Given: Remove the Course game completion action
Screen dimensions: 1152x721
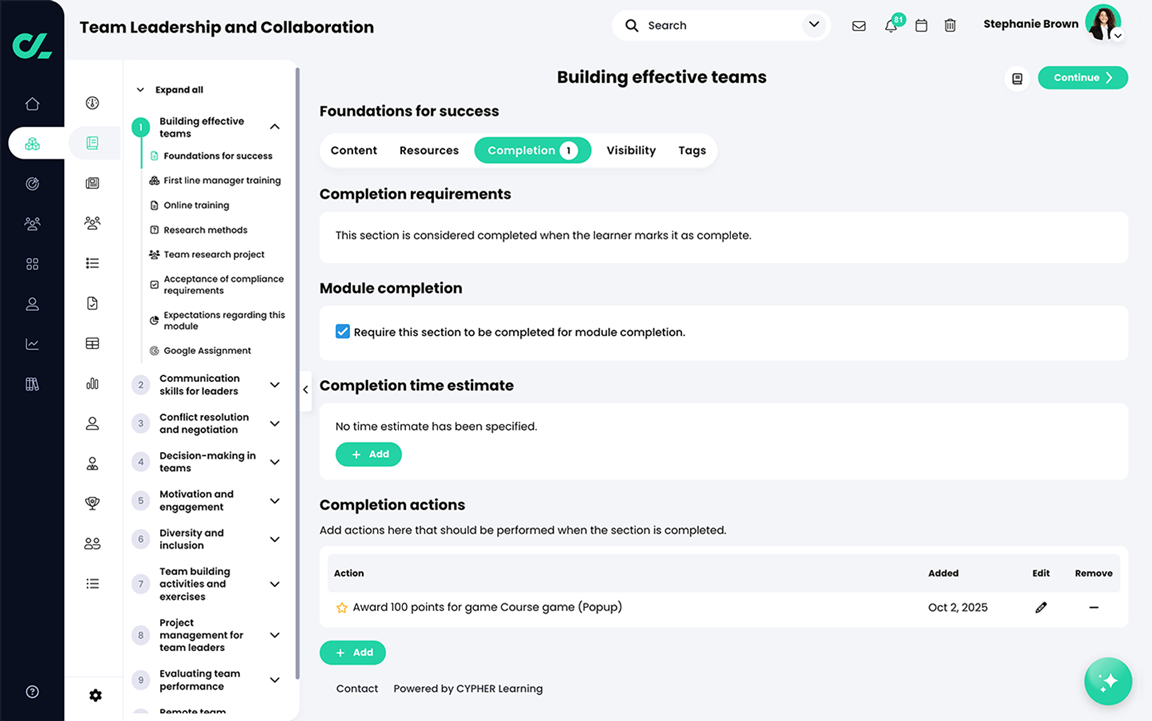Looking at the screenshot, I should (1093, 607).
